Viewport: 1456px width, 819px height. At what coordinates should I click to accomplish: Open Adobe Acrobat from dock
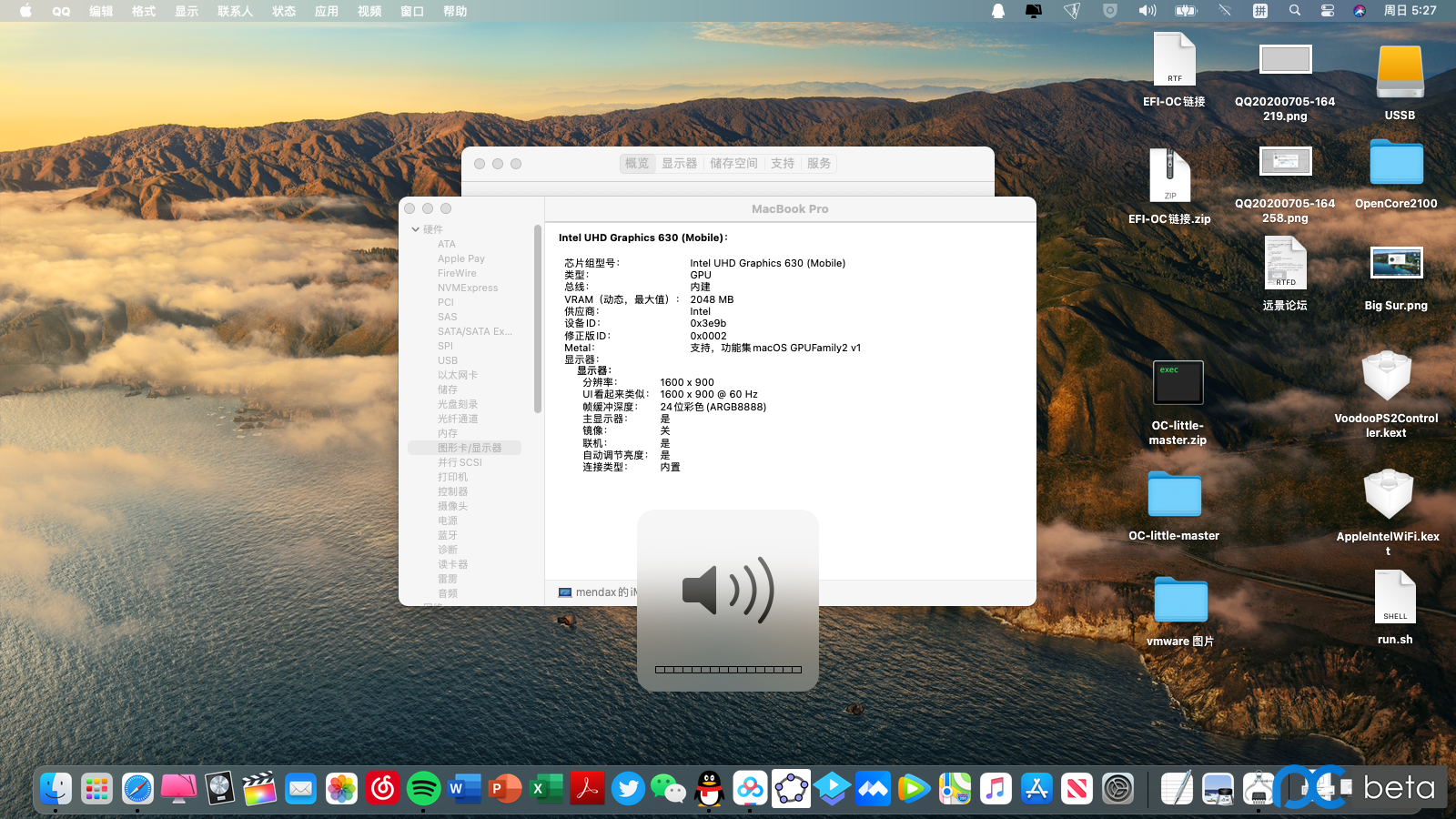pyautogui.click(x=587, y=788)
